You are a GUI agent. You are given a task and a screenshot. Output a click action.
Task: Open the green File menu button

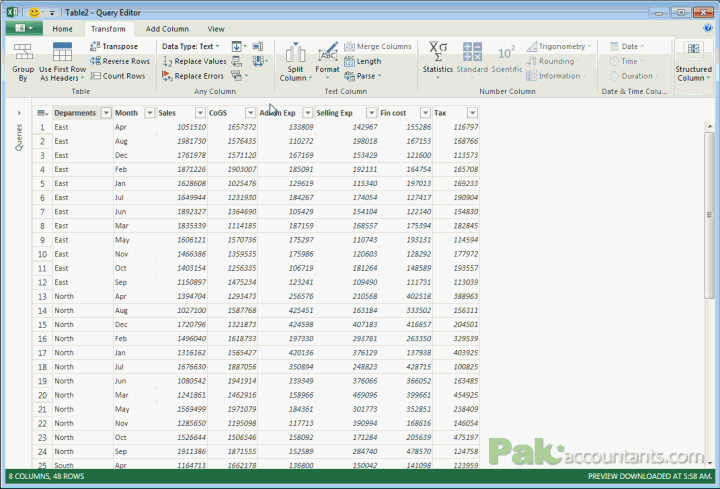tap(24, 28)
